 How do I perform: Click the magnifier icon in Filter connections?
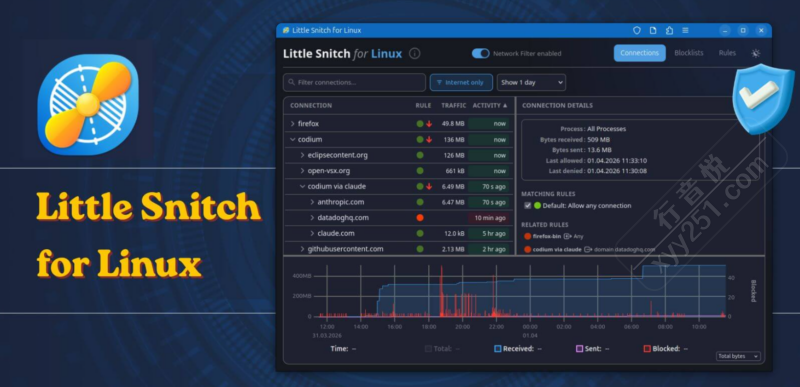point(291,82)
